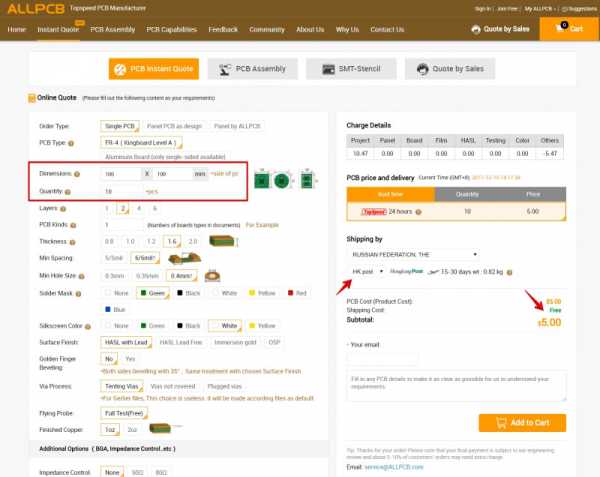Image resolution: width=600 pixels, height=477 pixels.
Task: Click the square PCB shape illustration
Action: pyautogui.click(x=262, y=180)
